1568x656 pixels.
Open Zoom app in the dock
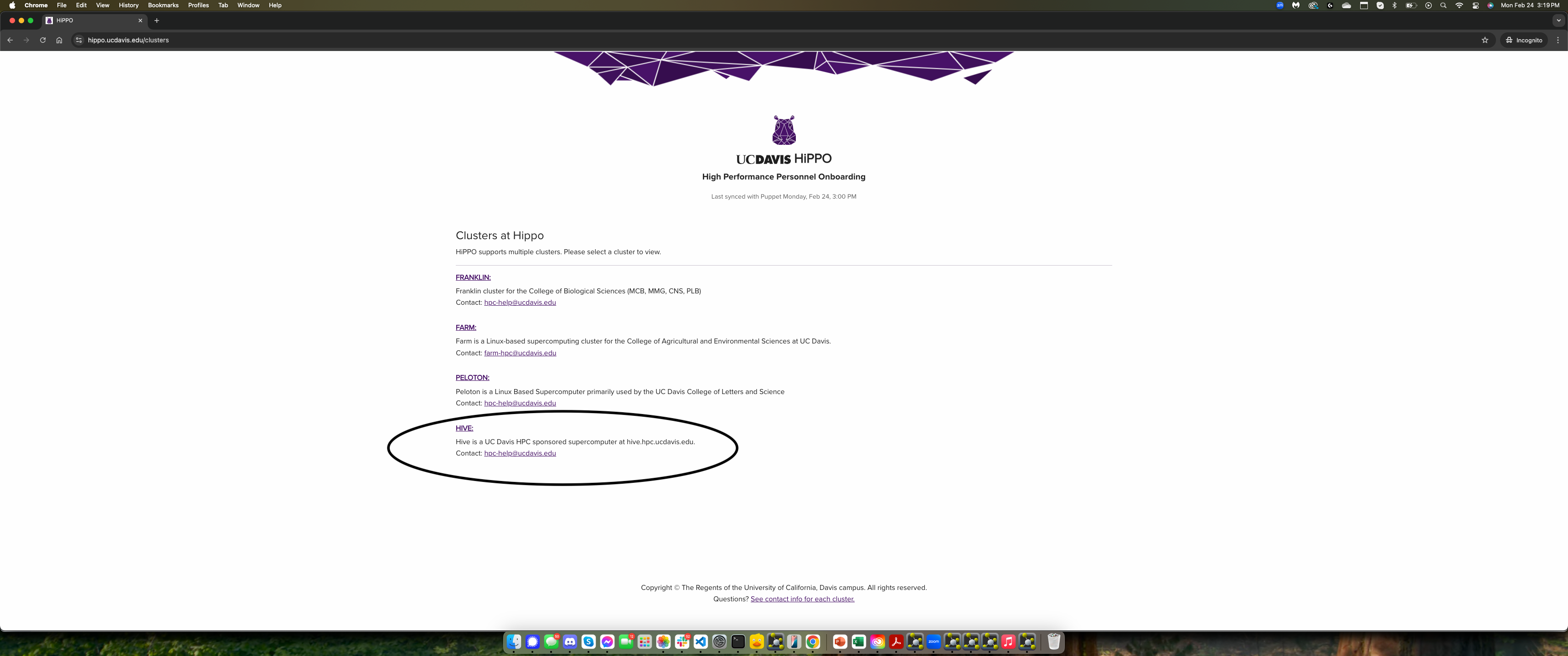pos(933,641)
